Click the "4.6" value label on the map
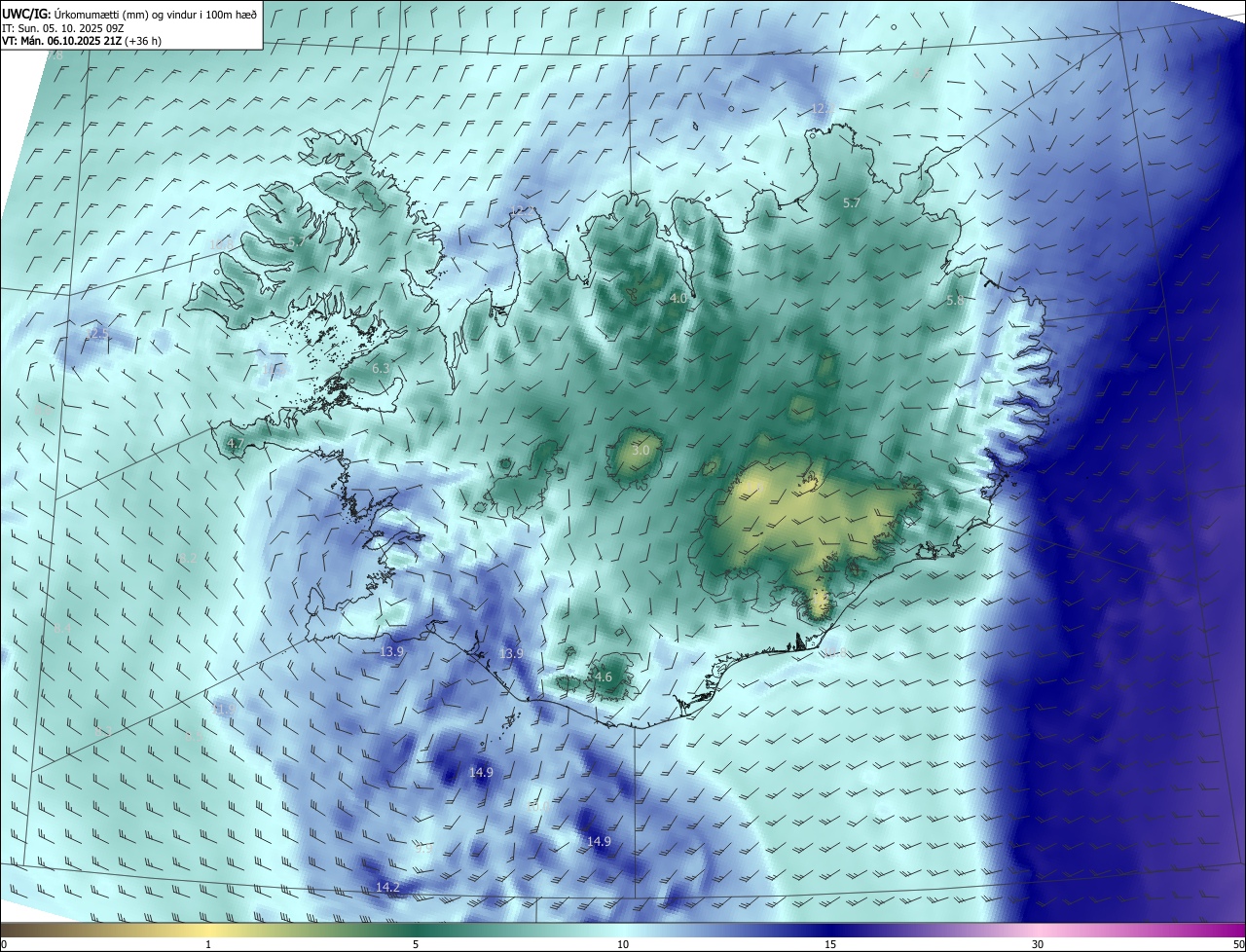1246x952 pixels. pyautogui.click(x=603, y=677)
